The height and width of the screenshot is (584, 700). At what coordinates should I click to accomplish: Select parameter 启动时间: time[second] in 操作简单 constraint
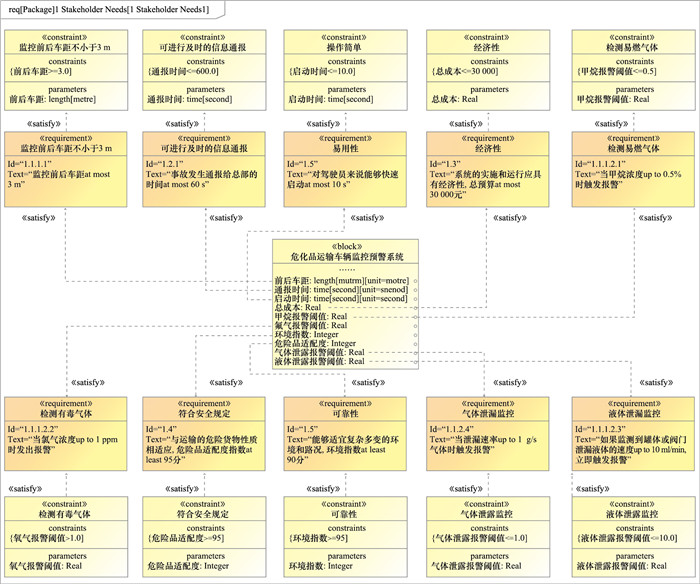tap(331, 99)
